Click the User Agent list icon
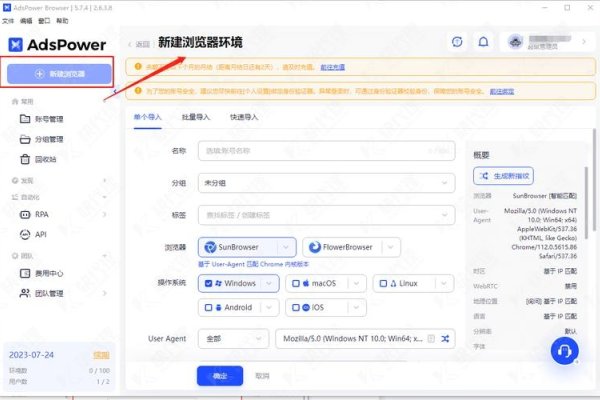600x400 pixels. click(x=431, y=339)
